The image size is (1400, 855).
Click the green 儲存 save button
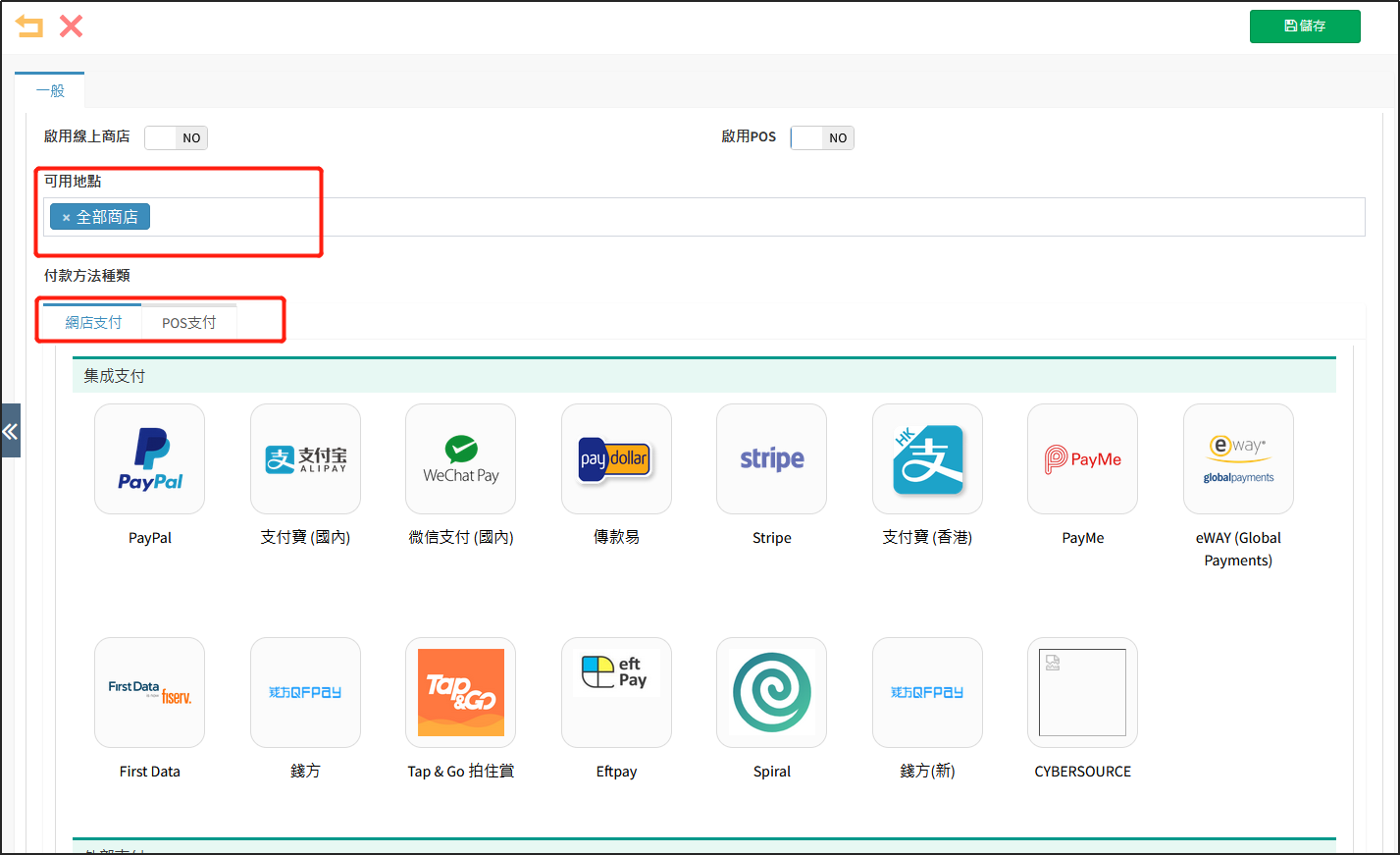(1304, 27)
